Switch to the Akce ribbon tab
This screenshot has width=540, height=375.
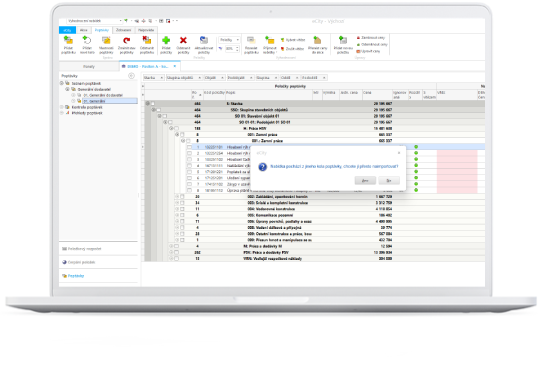click(x=84, y=30)
